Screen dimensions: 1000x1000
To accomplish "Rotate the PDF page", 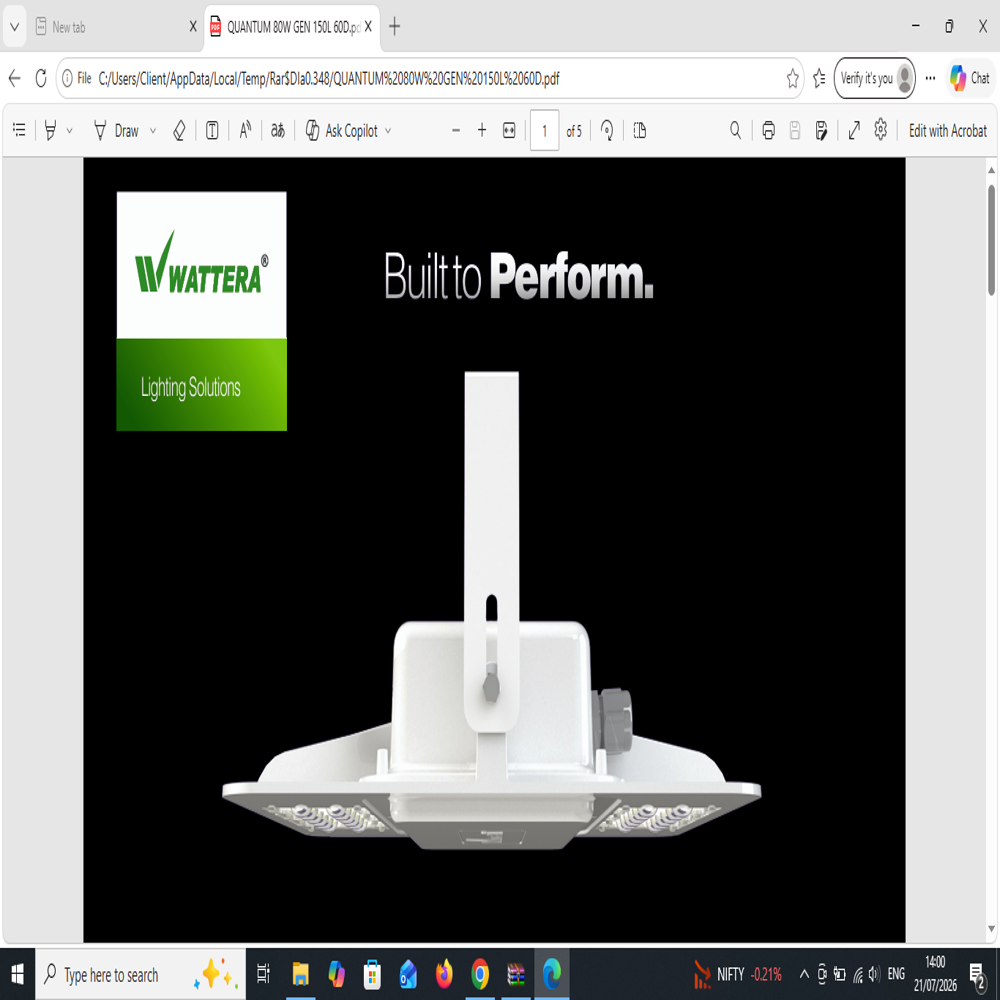I will [x=607, y=131].
